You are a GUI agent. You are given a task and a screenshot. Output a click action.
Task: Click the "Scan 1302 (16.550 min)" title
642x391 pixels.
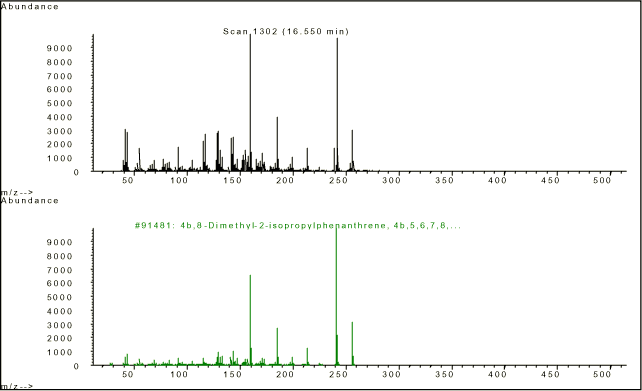pyautogui.click(x=285, y=32)
